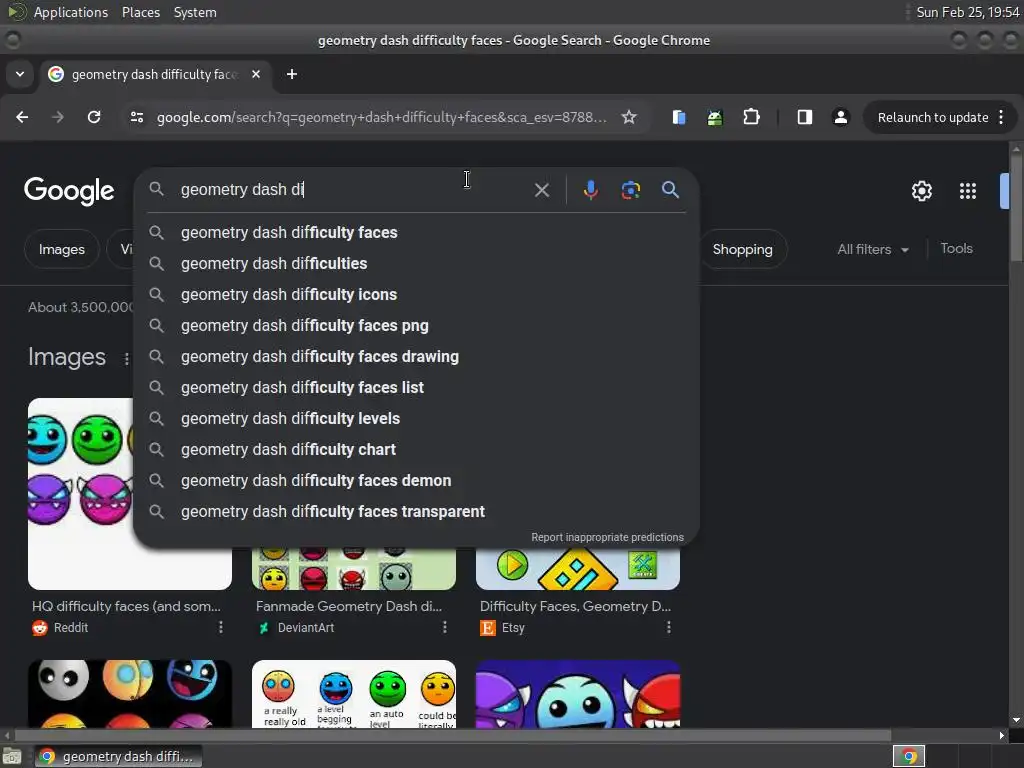1024x768 pixels.
Task: Clear the search box with the X
Action: click(x=541, y=190)
